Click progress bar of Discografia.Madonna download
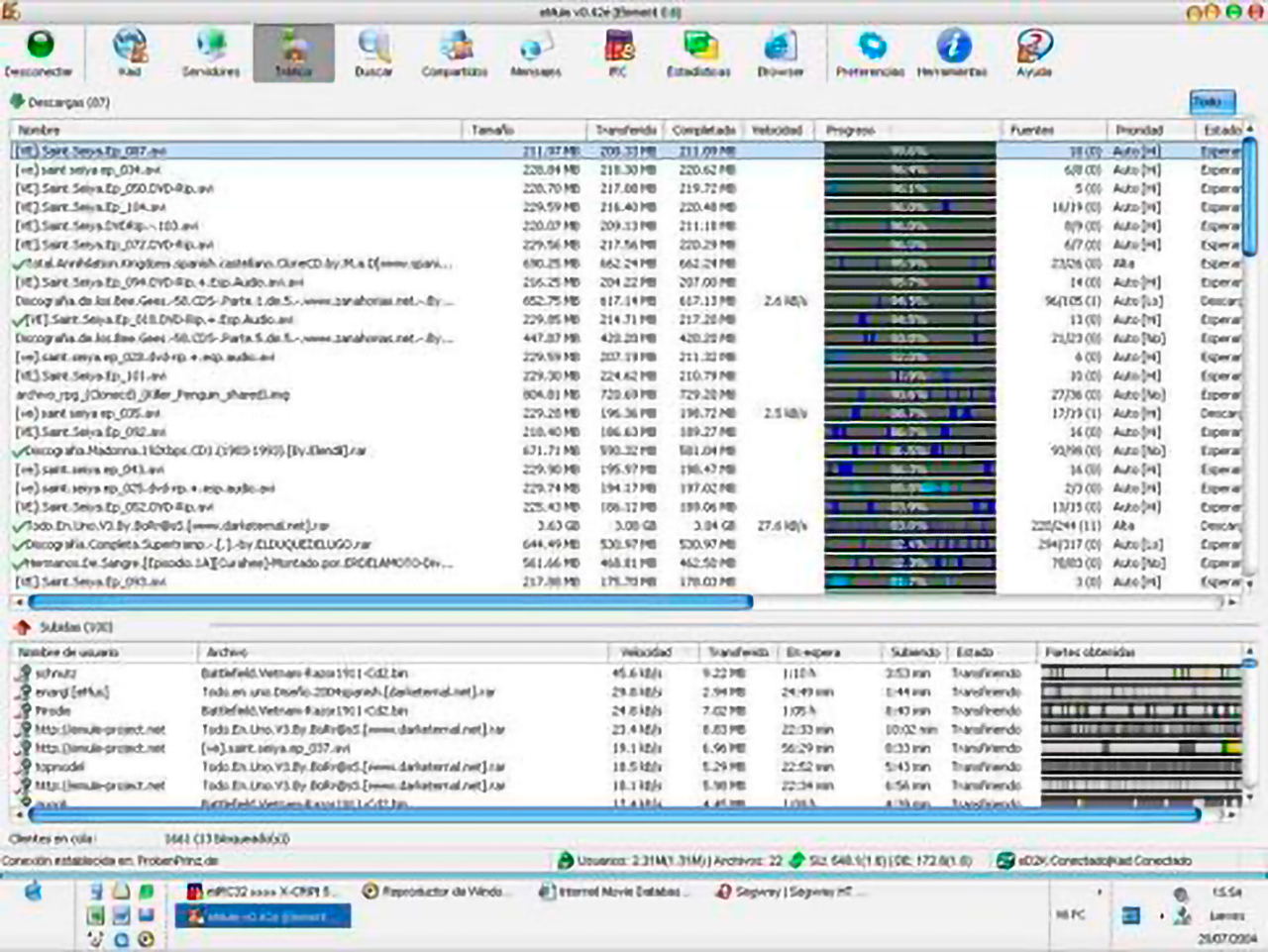Screen dimensions: 1268x952 point(909,451)
